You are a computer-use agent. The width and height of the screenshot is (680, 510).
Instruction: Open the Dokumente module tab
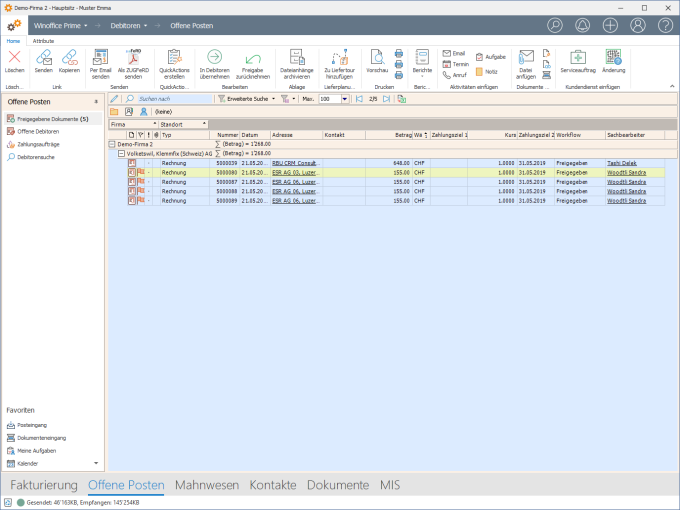pyautogui.click(x=338, y=485)
